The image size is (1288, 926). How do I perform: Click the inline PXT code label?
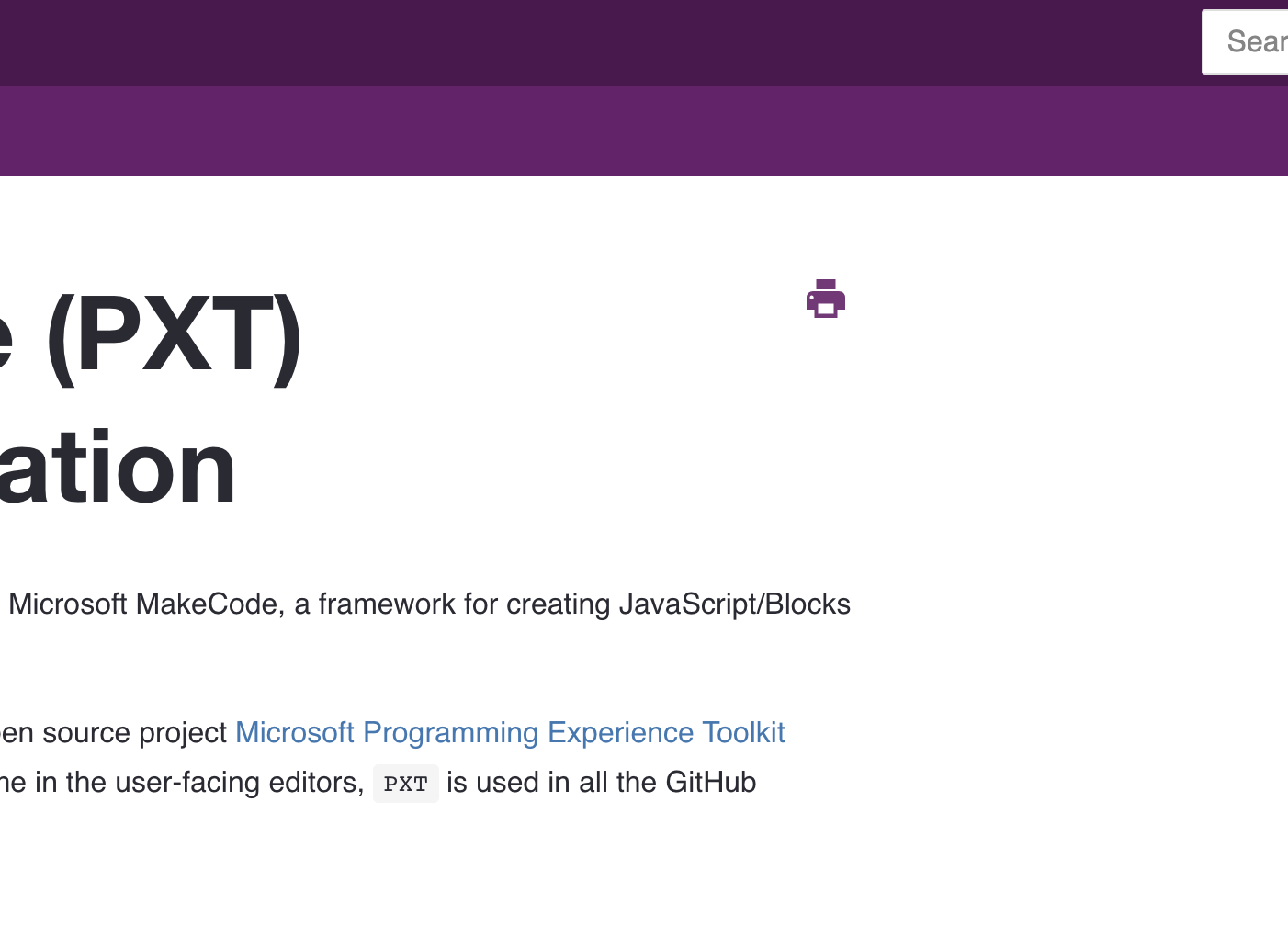click(406, 784)
